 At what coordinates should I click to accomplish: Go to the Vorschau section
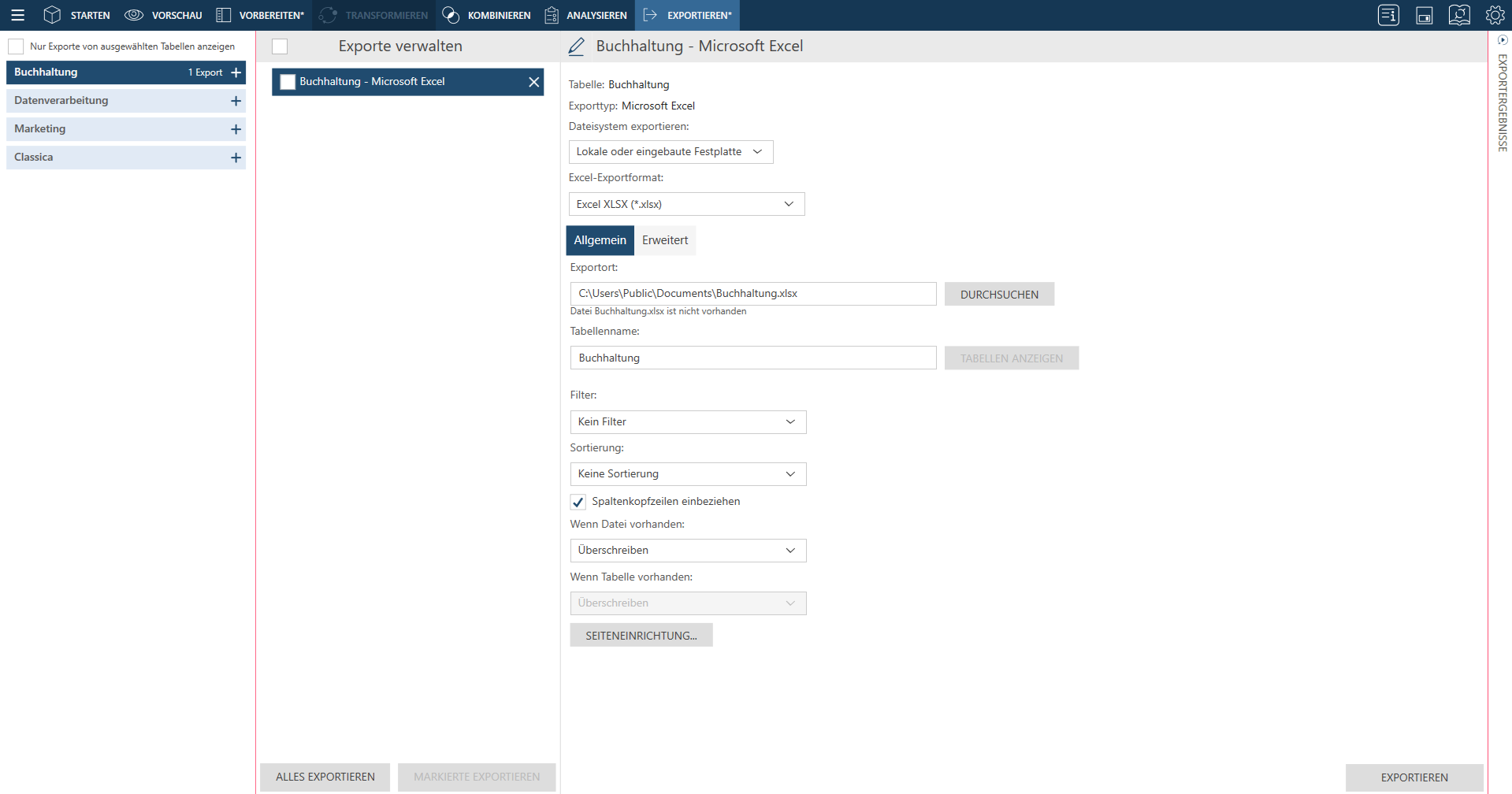coord(163,15)
